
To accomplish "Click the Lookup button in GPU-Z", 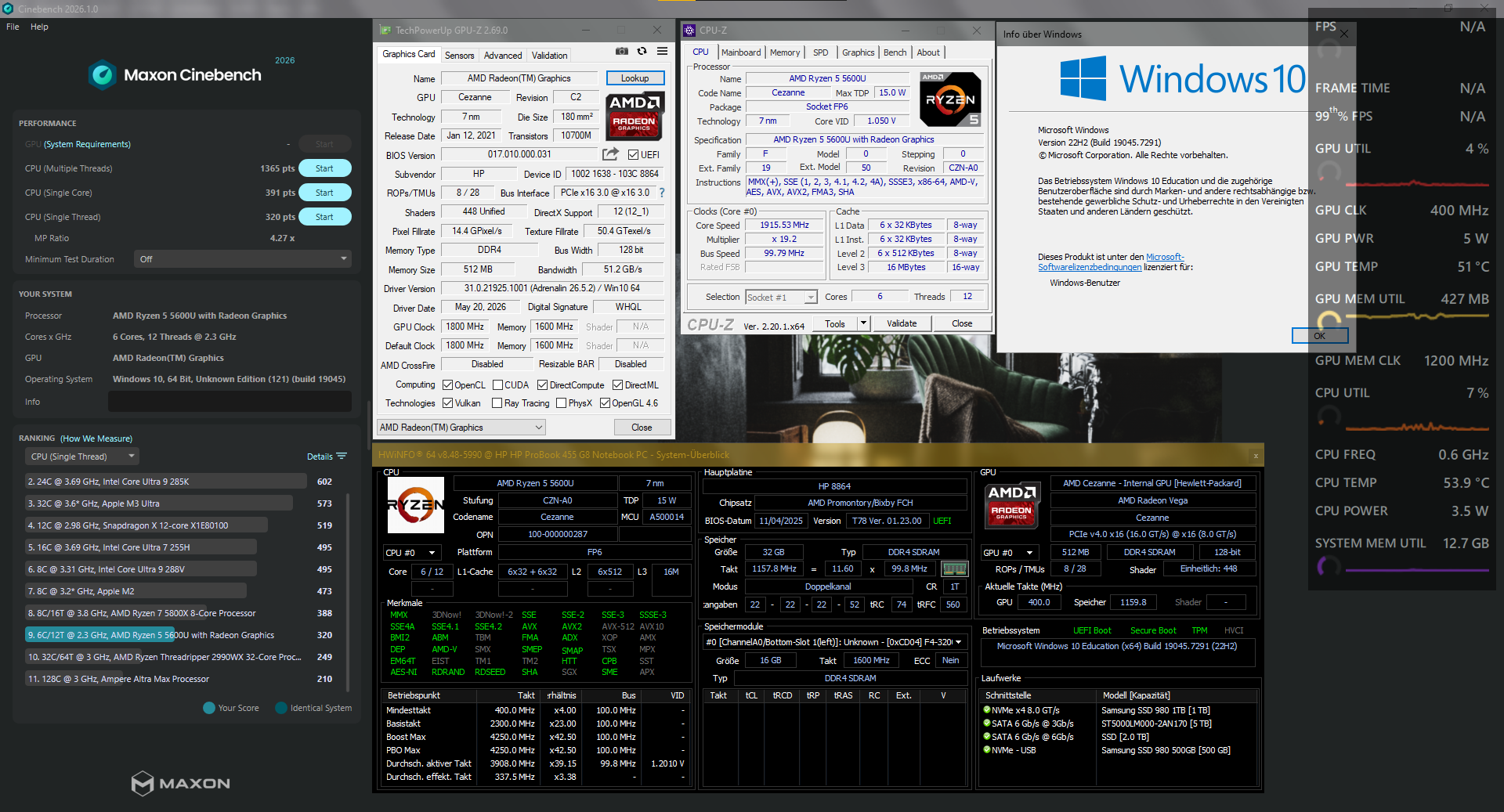I will click(x=635, y=78).
